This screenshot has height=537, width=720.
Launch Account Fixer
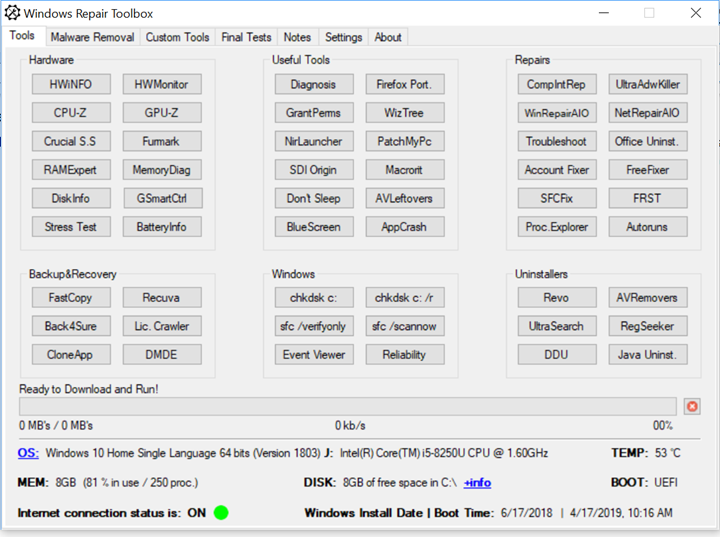(x=557, y=170)
